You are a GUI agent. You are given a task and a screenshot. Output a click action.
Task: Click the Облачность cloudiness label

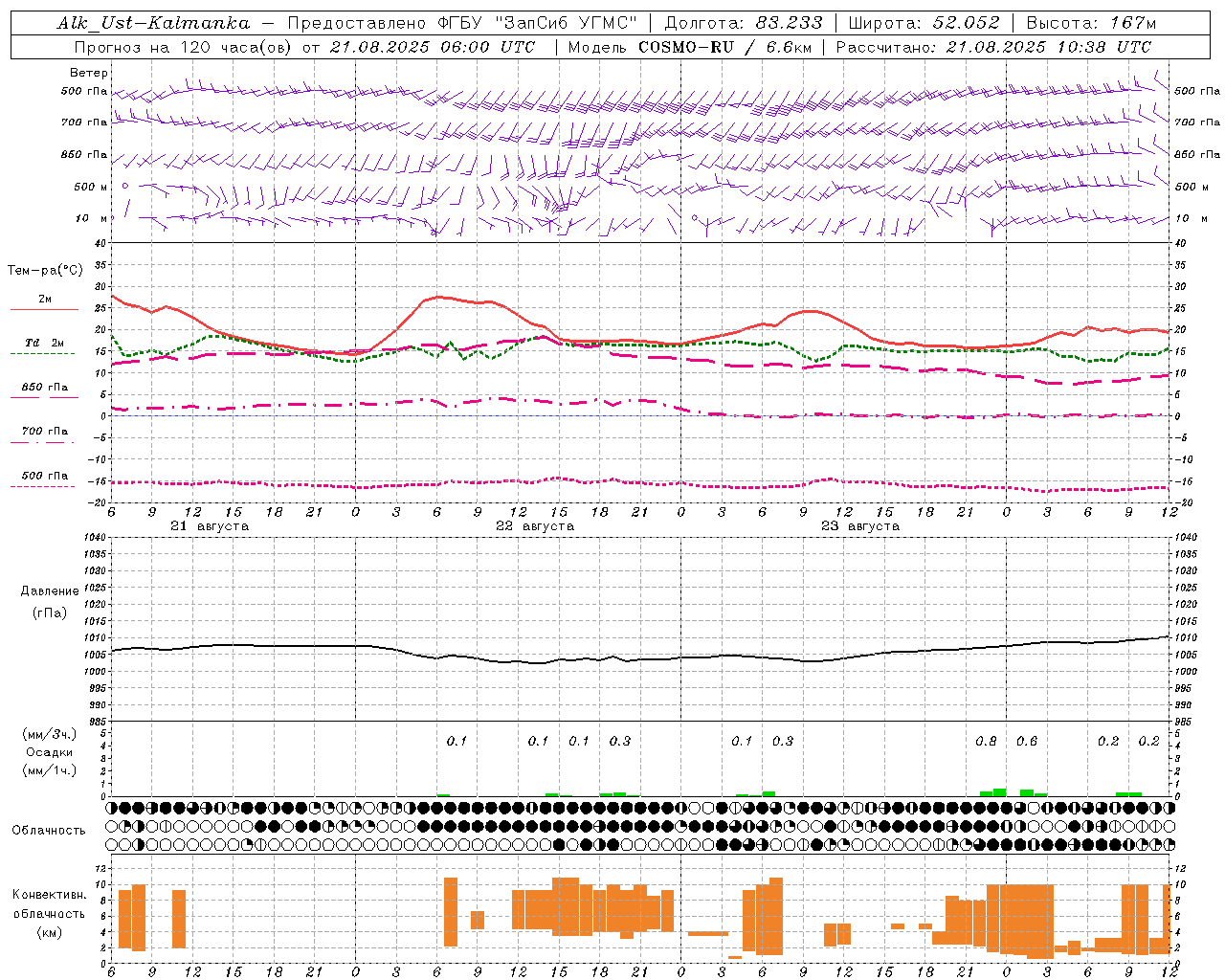point(49,831)
